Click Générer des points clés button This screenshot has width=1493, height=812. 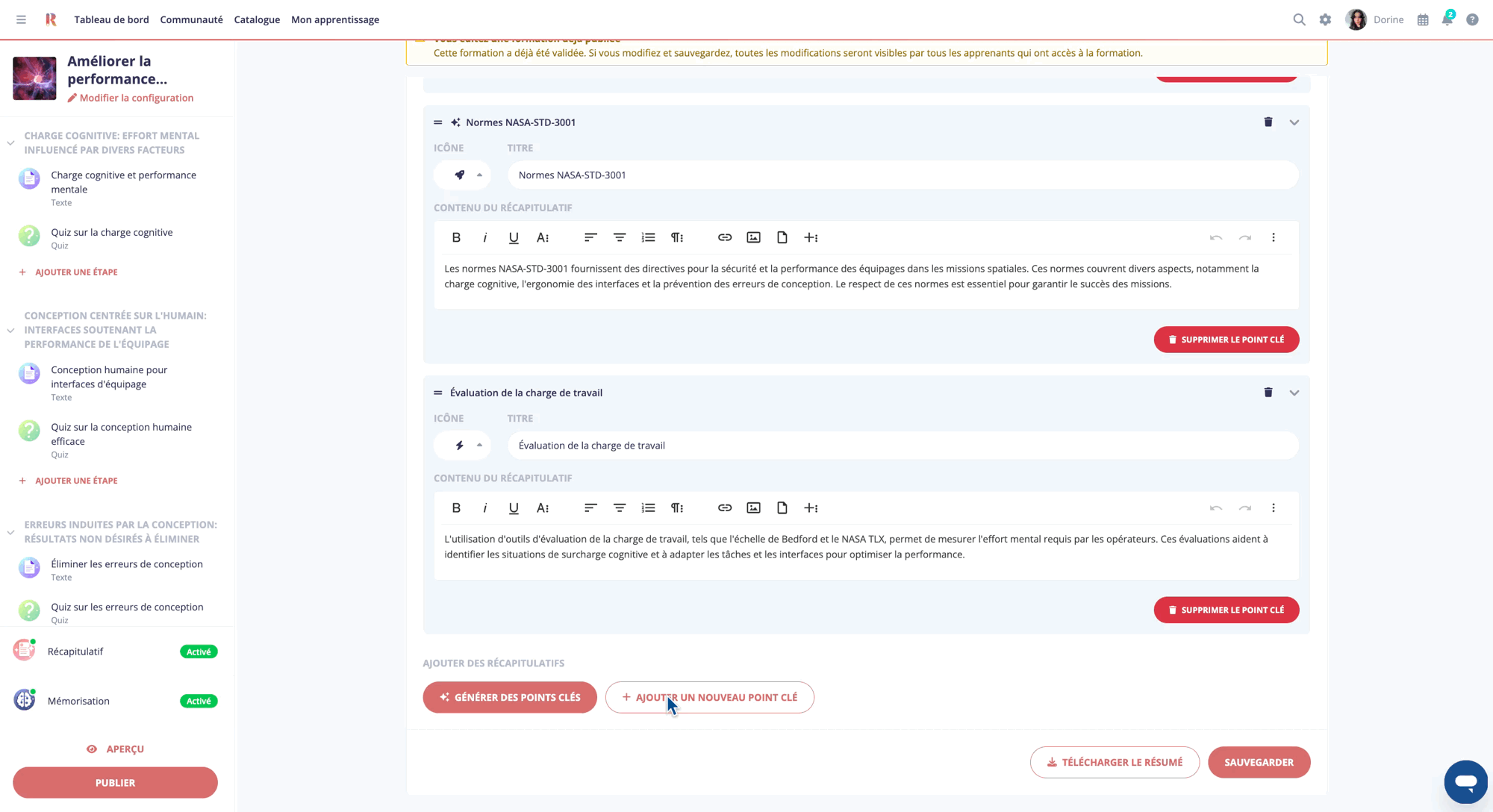(x=510, y=697)
